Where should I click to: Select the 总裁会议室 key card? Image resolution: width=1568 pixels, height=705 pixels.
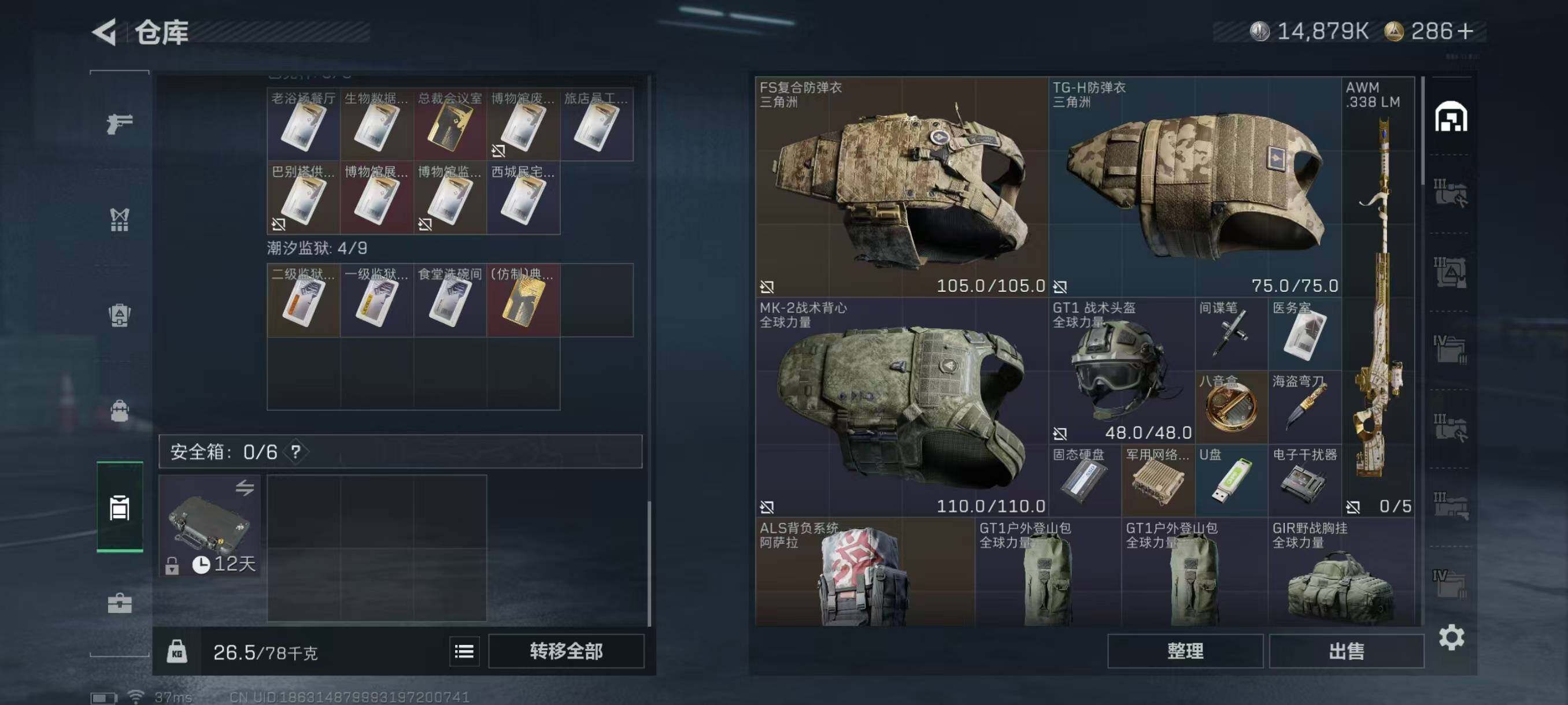(x=450, y=124)
